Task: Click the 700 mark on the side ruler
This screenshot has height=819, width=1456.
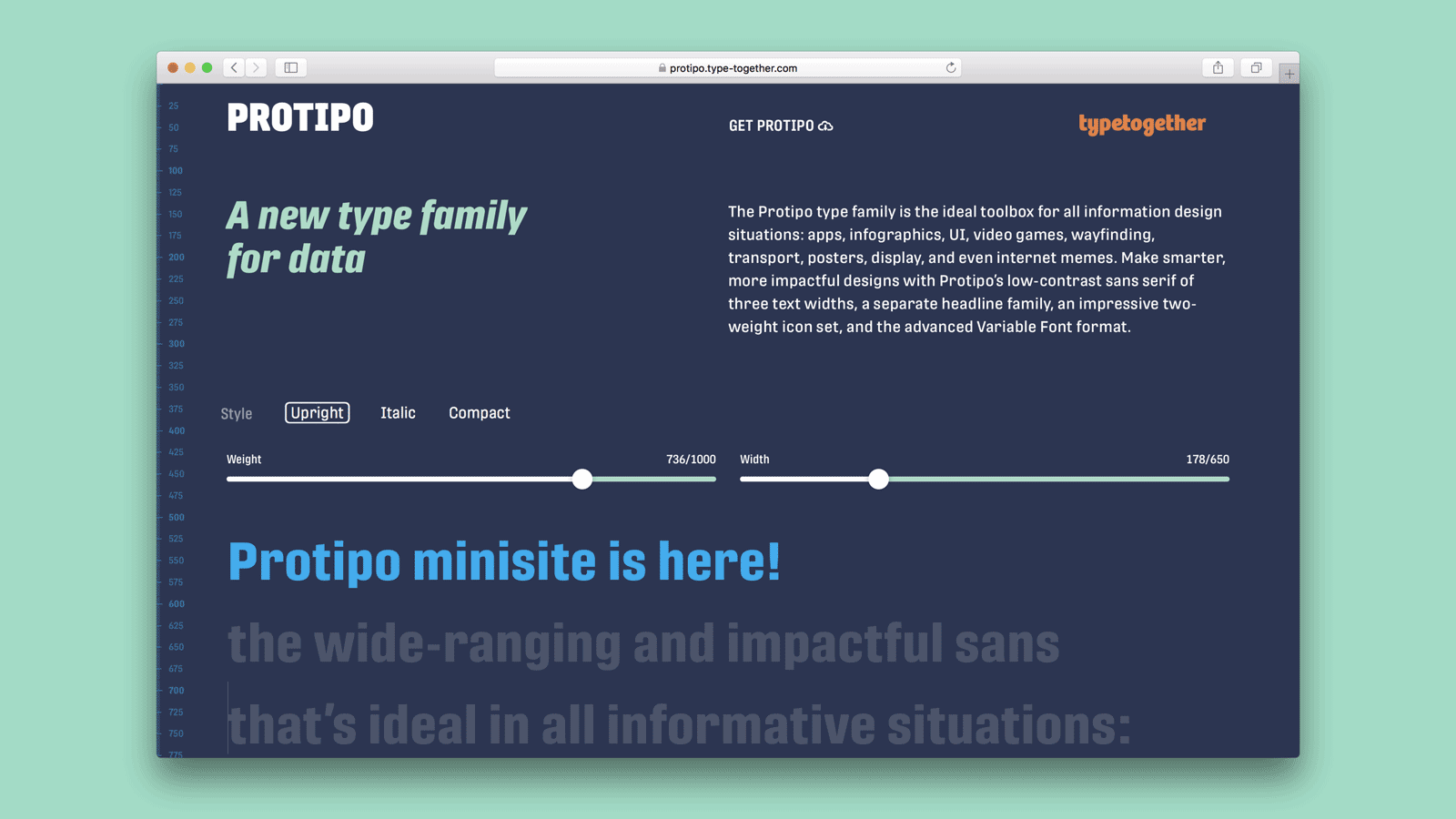Action: pyautogui.click(x=177, y=691)
